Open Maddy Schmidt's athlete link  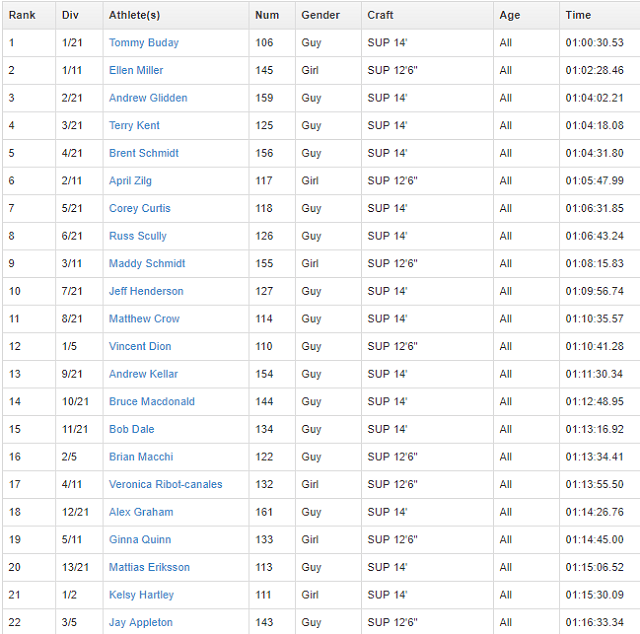click(147, 264)
